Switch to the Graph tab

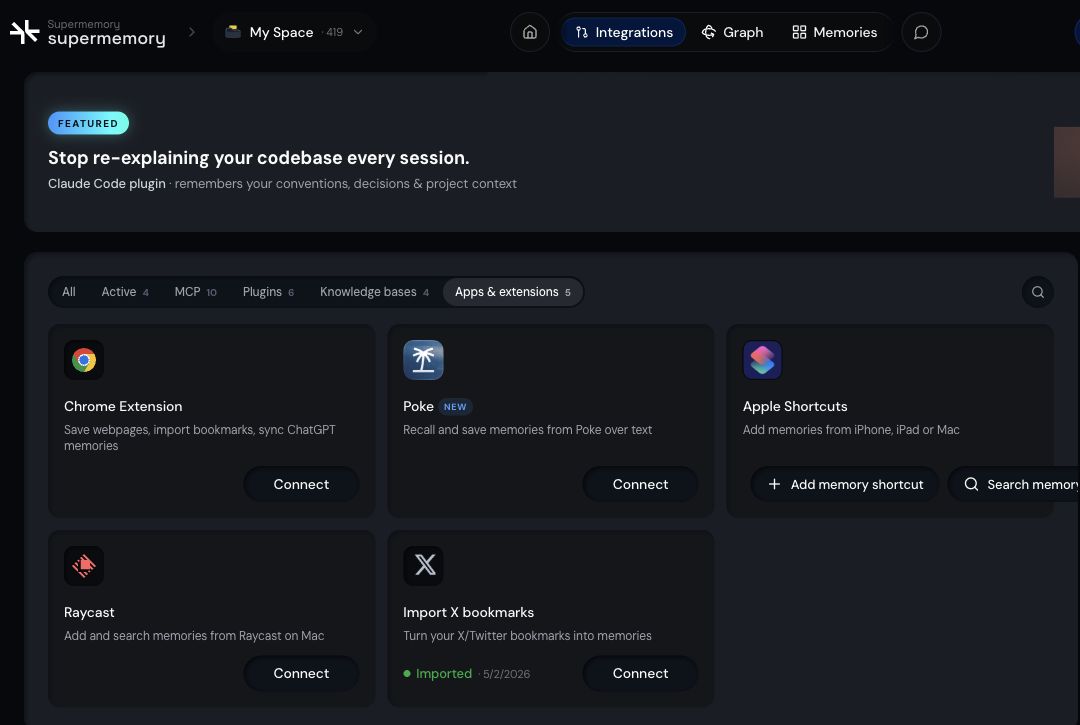point(732,32)
